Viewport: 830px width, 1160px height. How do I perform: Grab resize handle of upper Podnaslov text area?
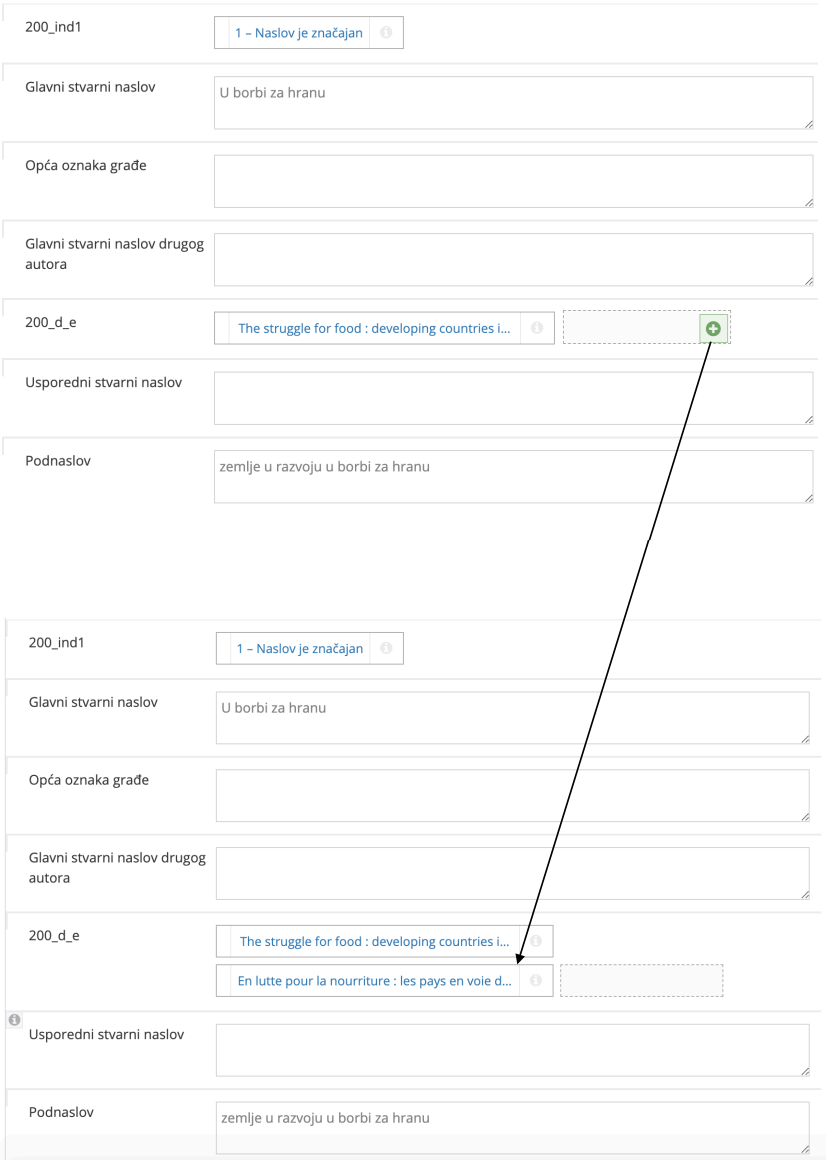click(808, 497)
